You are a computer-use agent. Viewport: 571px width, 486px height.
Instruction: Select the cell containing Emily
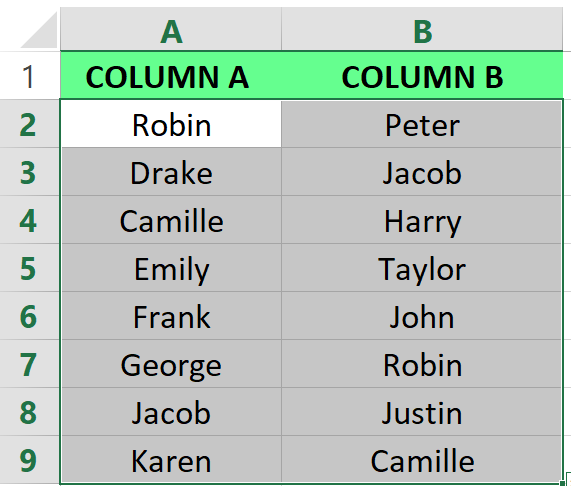coord(172,268)
